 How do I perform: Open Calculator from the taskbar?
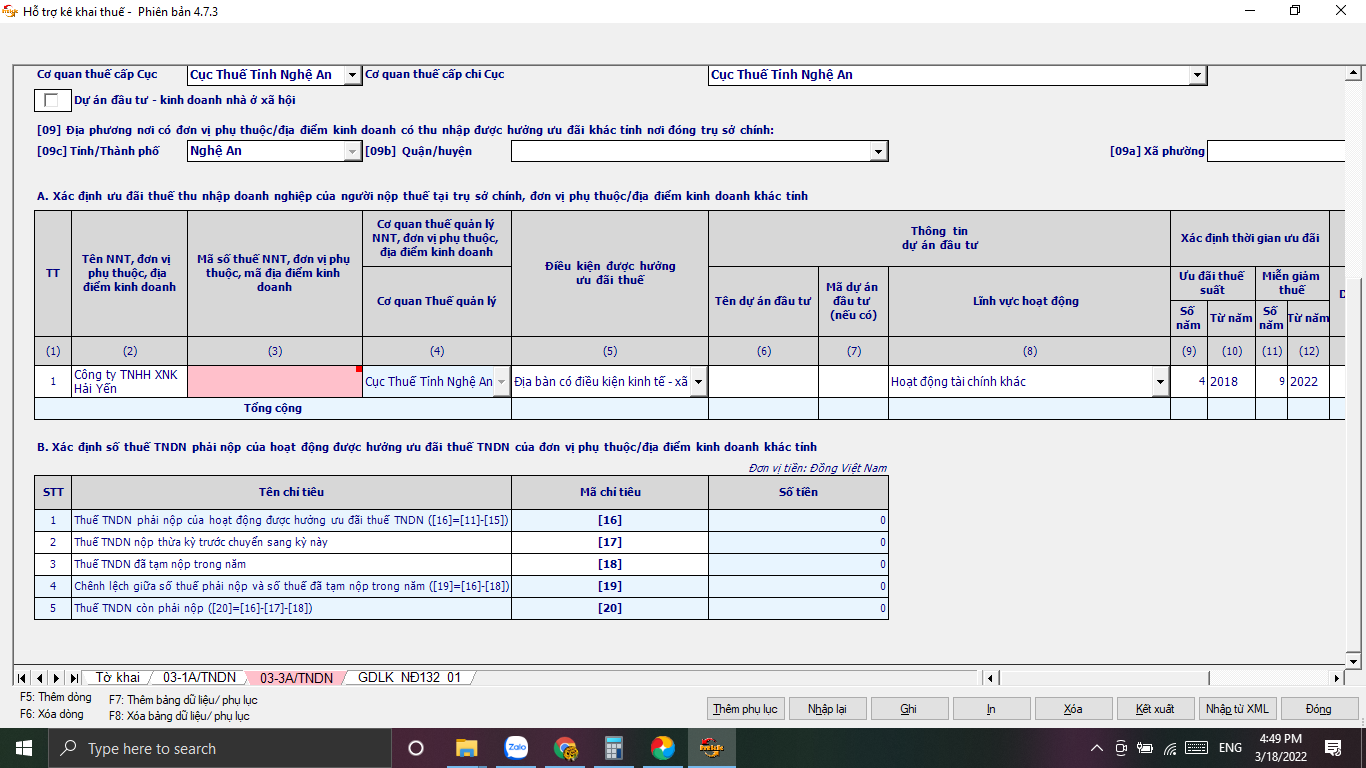pyautogui.click(x=614, y=748)
